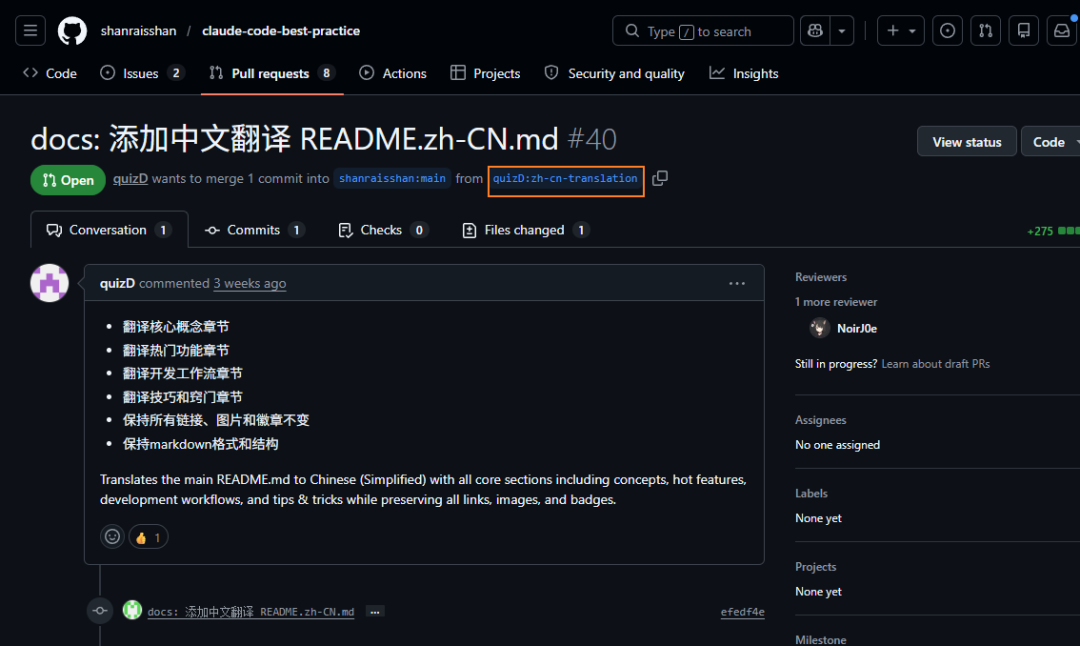Select the Commits tab
1080x646 pixels.
click(254, 230)
